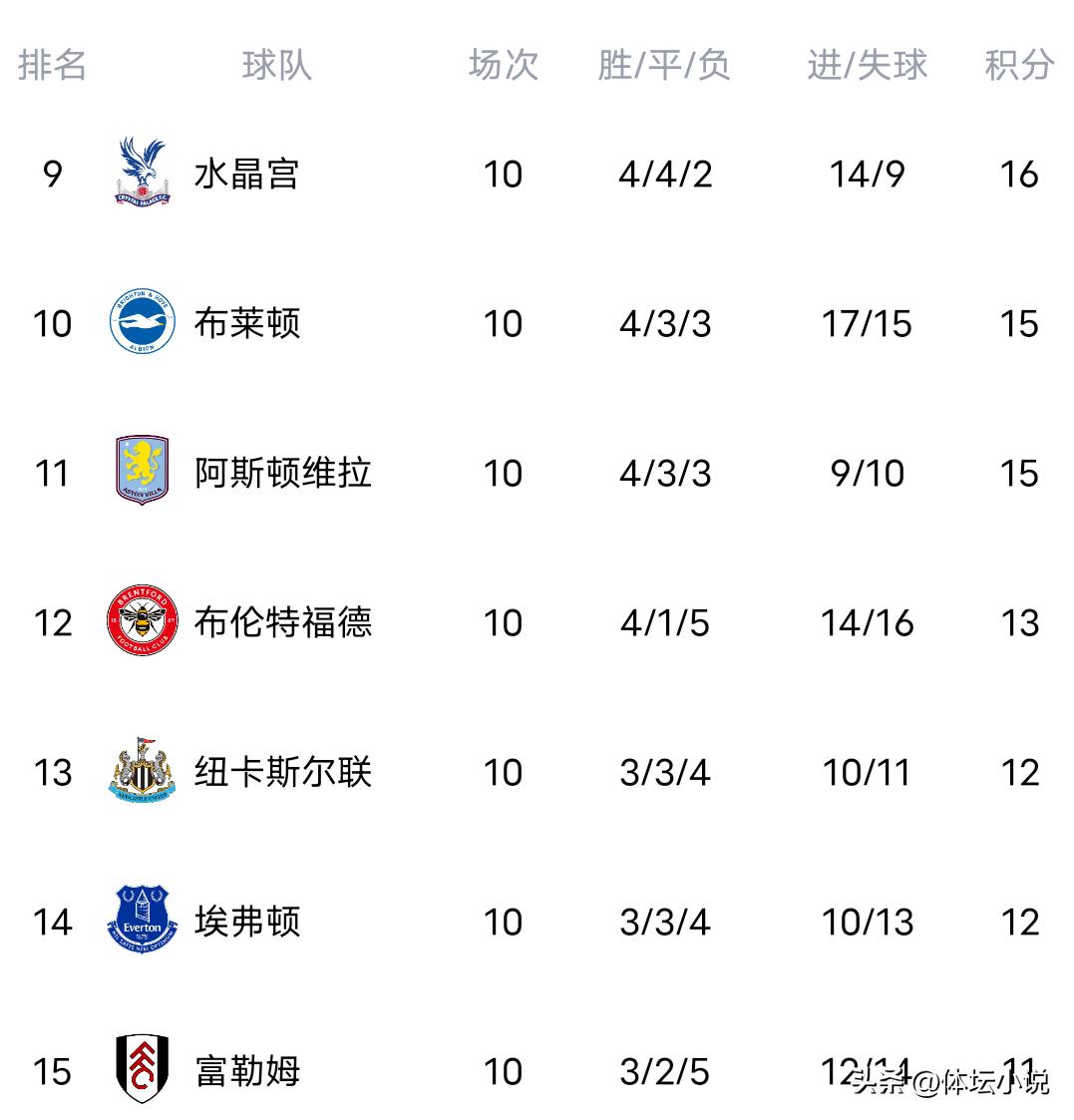The height and width of the screenshot is (1120, 1074).
Task: Click the 胜/平/负 column header
Action: (x=664, y=65)
